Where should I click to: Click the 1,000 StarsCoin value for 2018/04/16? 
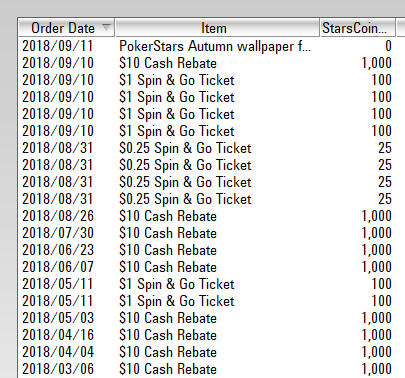[x=376, y=335]
